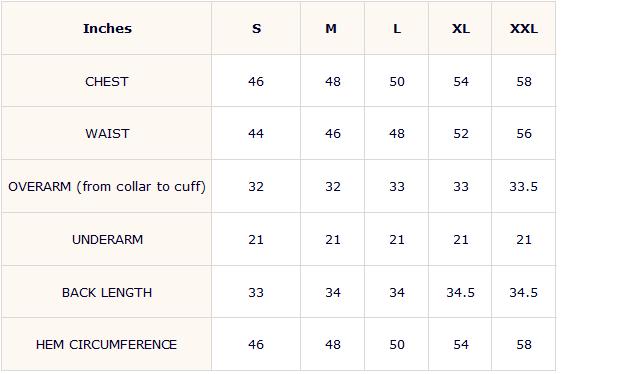Screen dimensions: 623x374
Task: Click the BACK LENGTH value for size S
Action: pos(256,293)
